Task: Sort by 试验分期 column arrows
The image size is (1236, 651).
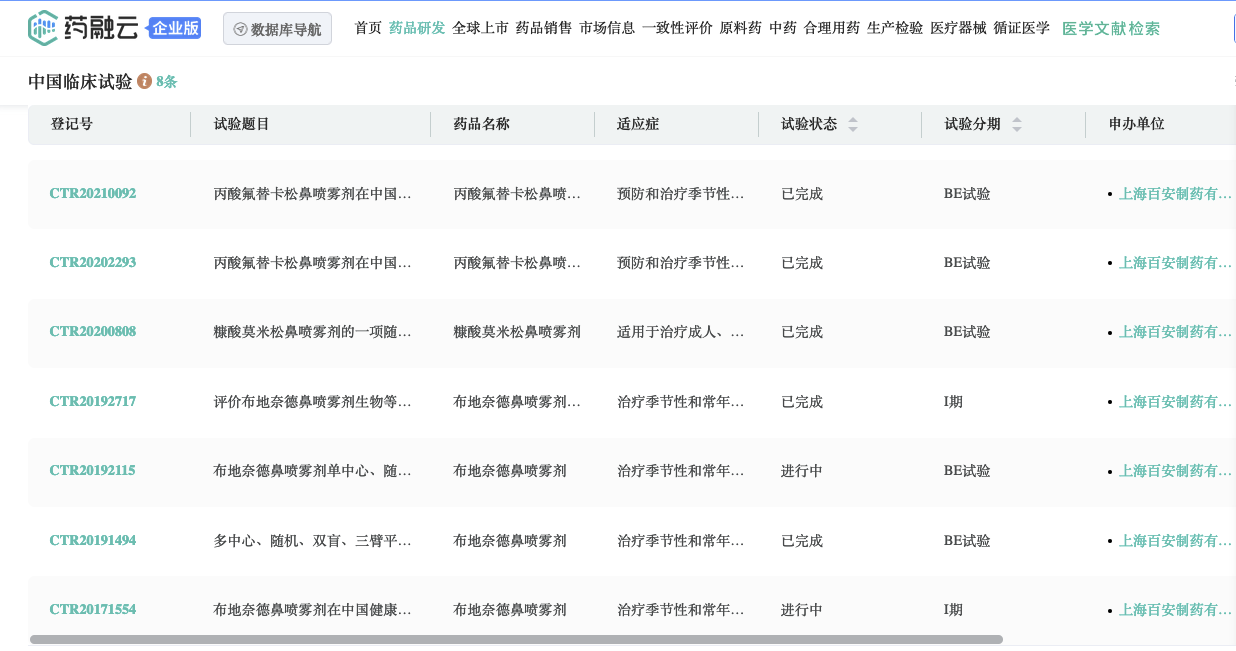Action: [1017, 124]
